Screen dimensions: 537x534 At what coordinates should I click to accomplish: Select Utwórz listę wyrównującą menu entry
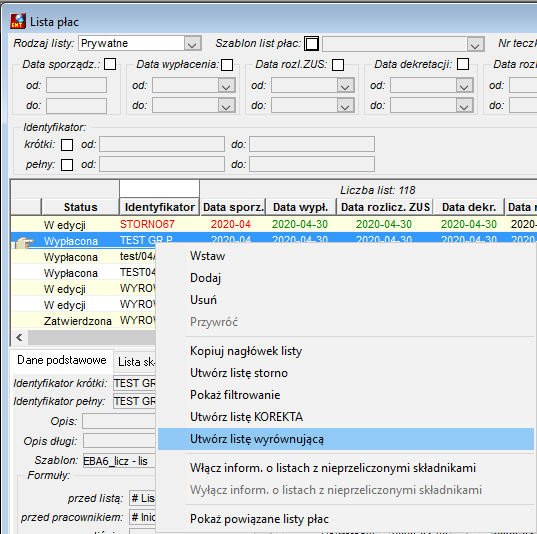coord(346,439)
